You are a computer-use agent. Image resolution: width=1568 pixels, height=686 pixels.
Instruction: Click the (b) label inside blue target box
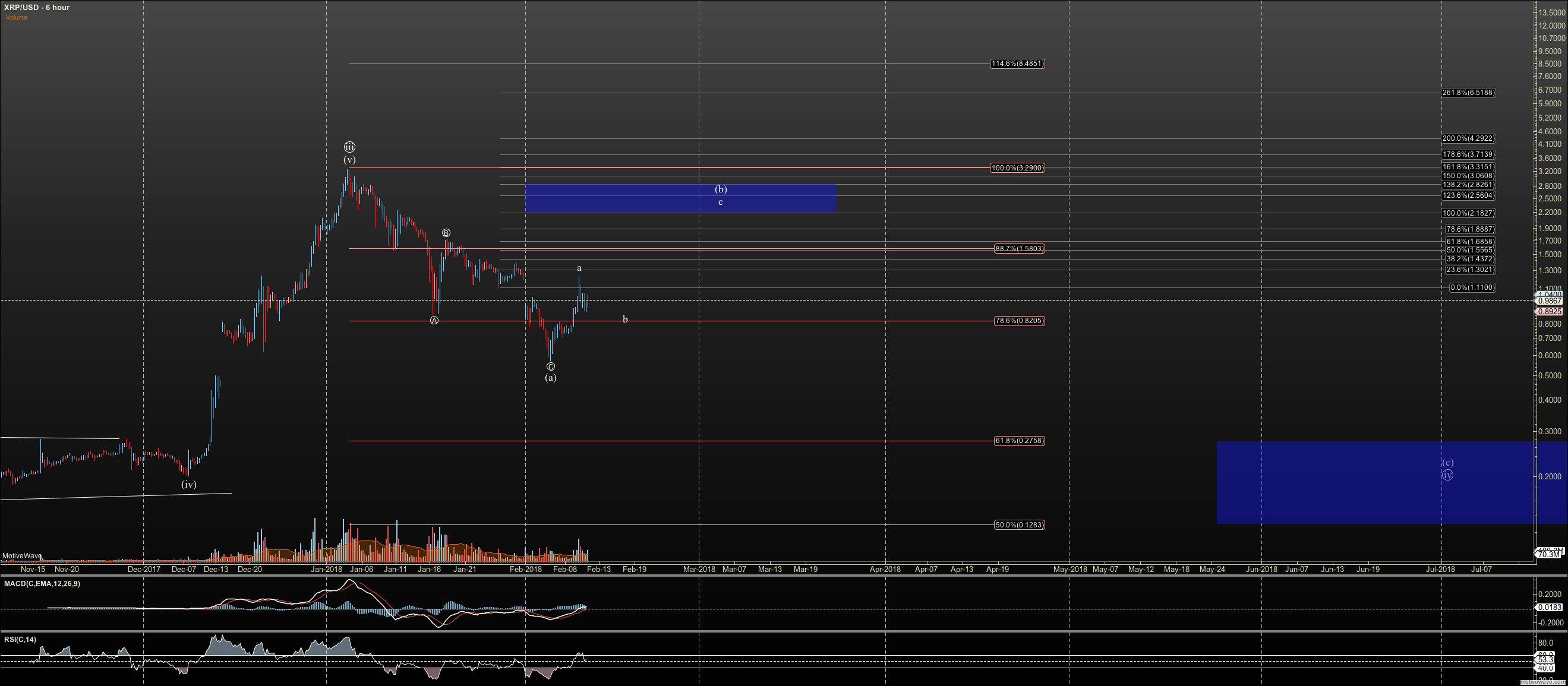(x=721, y=189)
